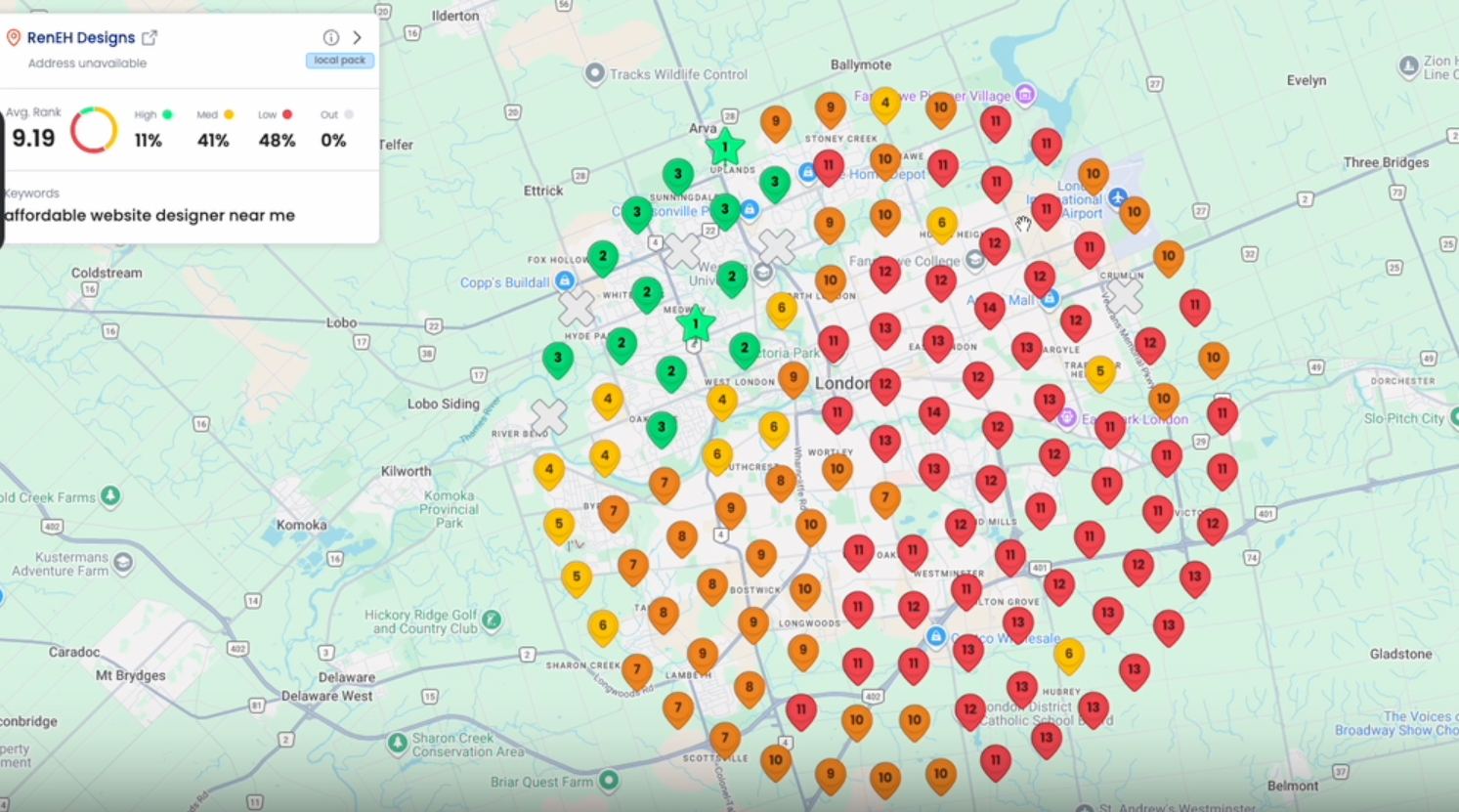Click the red 14 pin beside Argyle Mall
1459x812 pixels.
[x=990, y=309]
